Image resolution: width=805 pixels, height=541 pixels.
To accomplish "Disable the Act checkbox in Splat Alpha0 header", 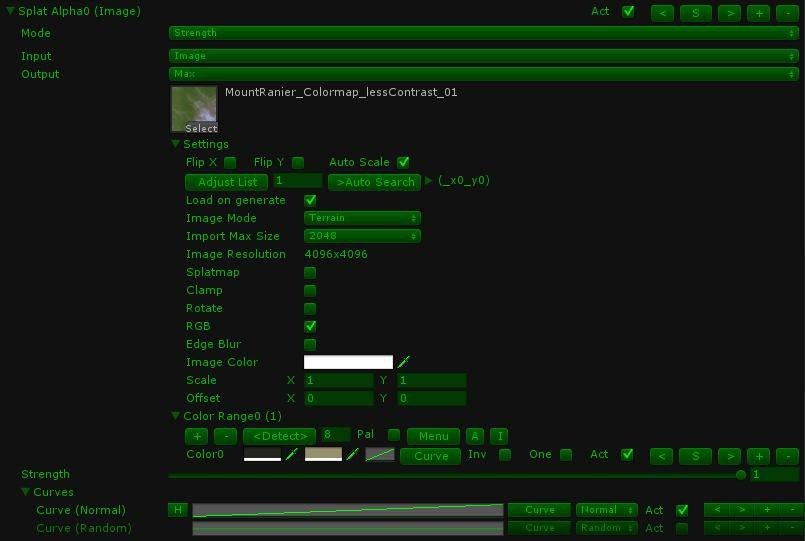I will [x=628, y=12].
